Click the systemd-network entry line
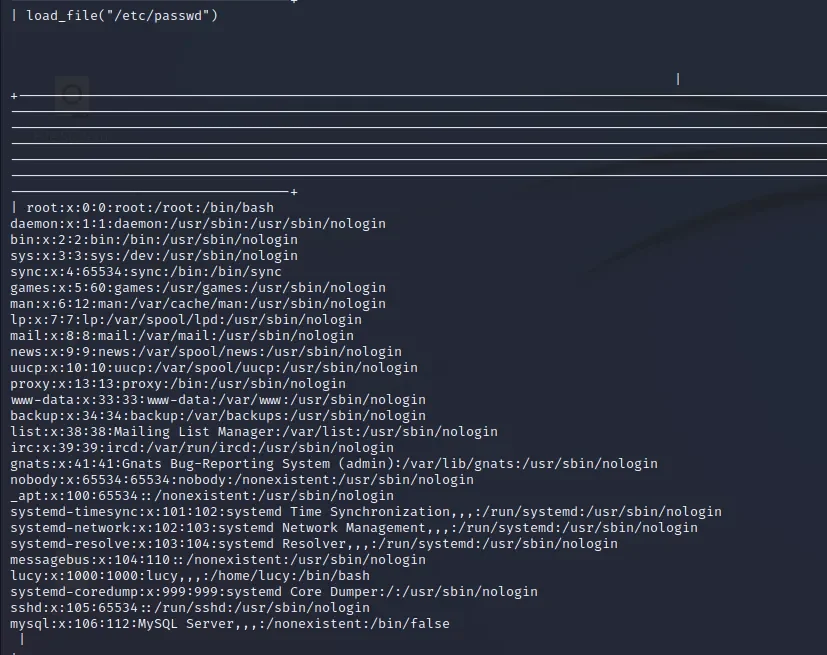Viewport: 827px width, 655px height. [x=353, y=528]
